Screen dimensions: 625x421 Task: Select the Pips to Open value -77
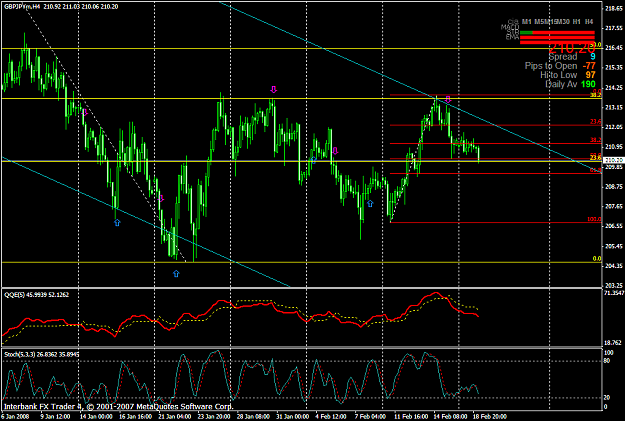(589, 66)
